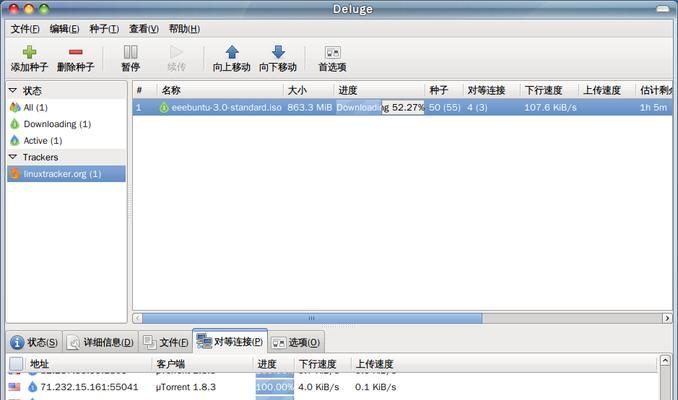Click the μTorrent 1.8.3 client cell
Image resolution: width=678 pixels, height=400 pixels.
pyautogui.click(x=186, y=387)
